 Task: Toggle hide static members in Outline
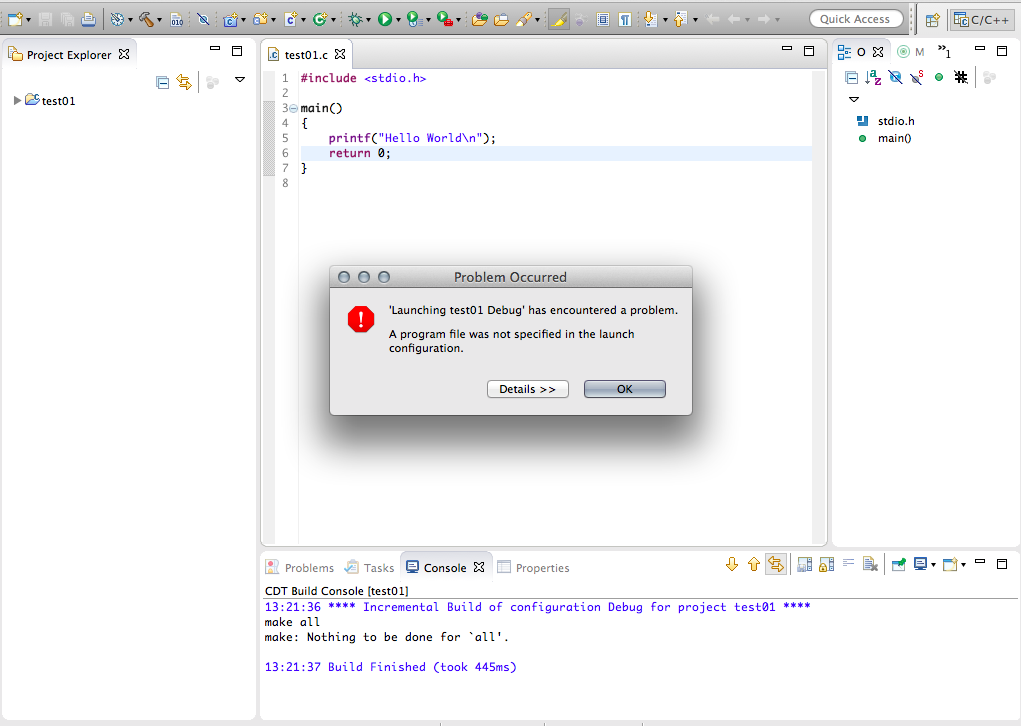(x=917, y=78)
